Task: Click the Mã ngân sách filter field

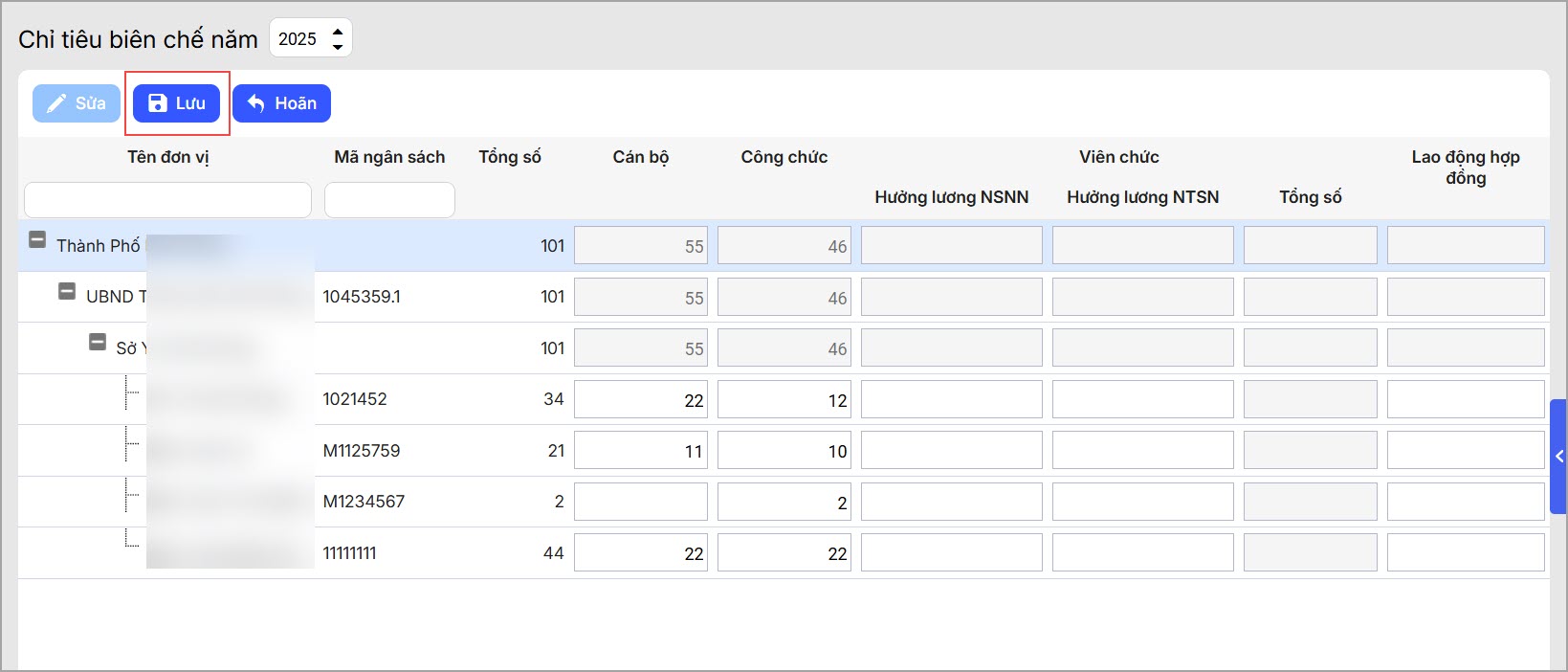Action: [389, 200]
